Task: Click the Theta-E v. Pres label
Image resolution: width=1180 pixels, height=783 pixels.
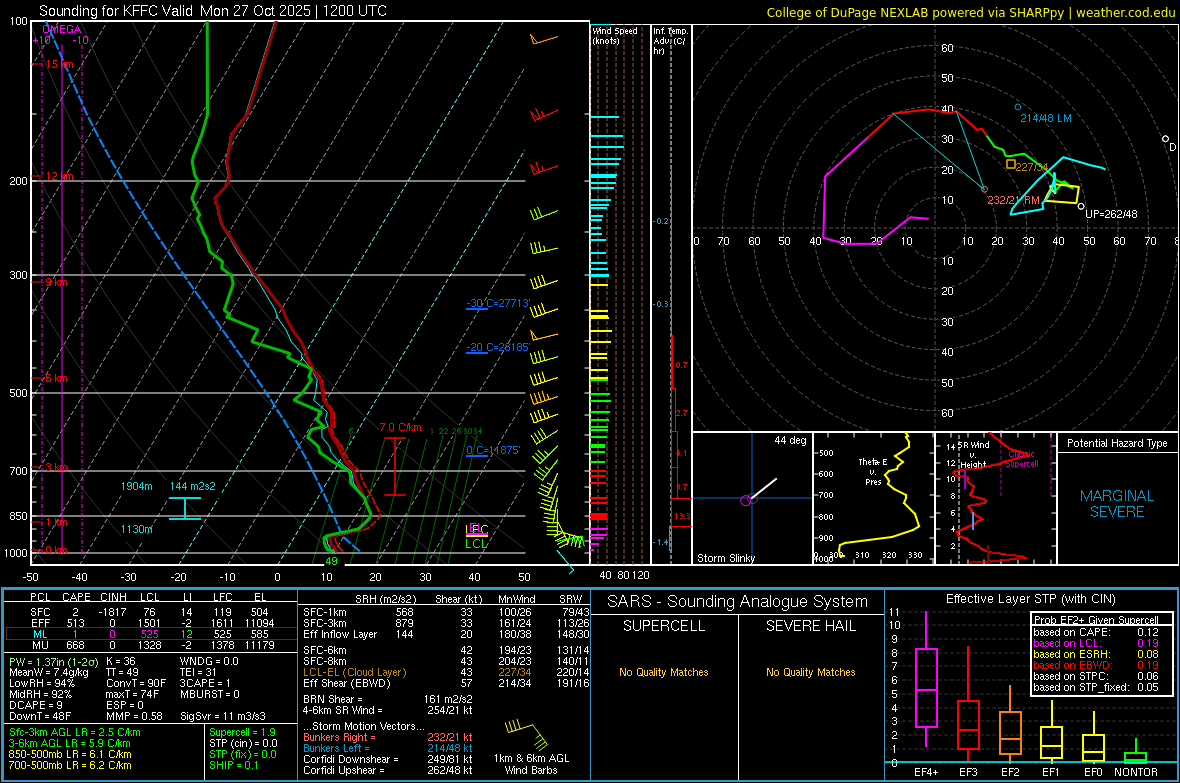Action: 873,471
